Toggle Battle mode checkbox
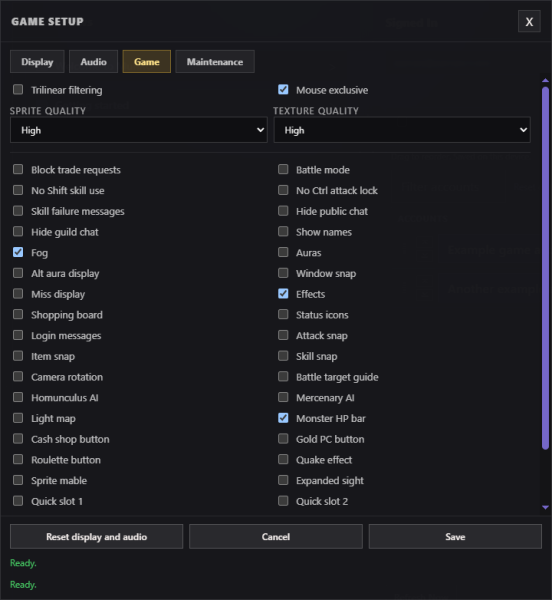The width and height of the screenshot is (552, 600). click(x=283, y=169)
